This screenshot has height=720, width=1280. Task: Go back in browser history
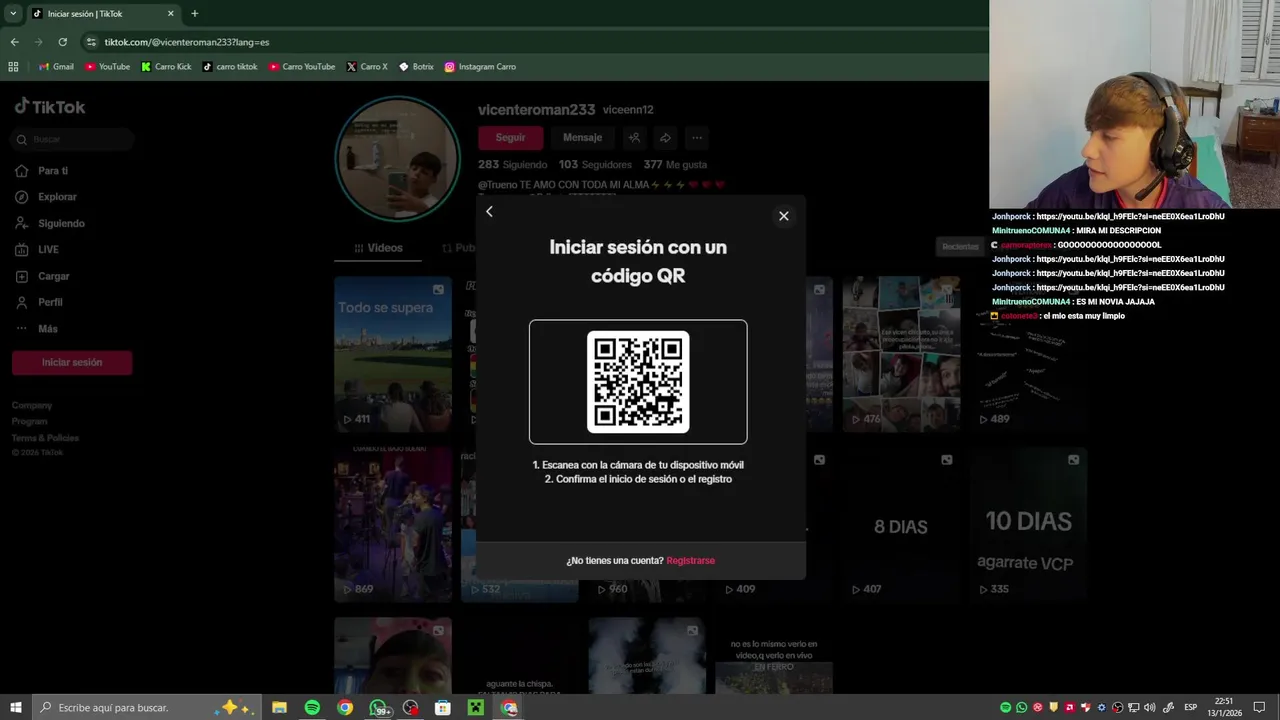click(x=14, y=42)
